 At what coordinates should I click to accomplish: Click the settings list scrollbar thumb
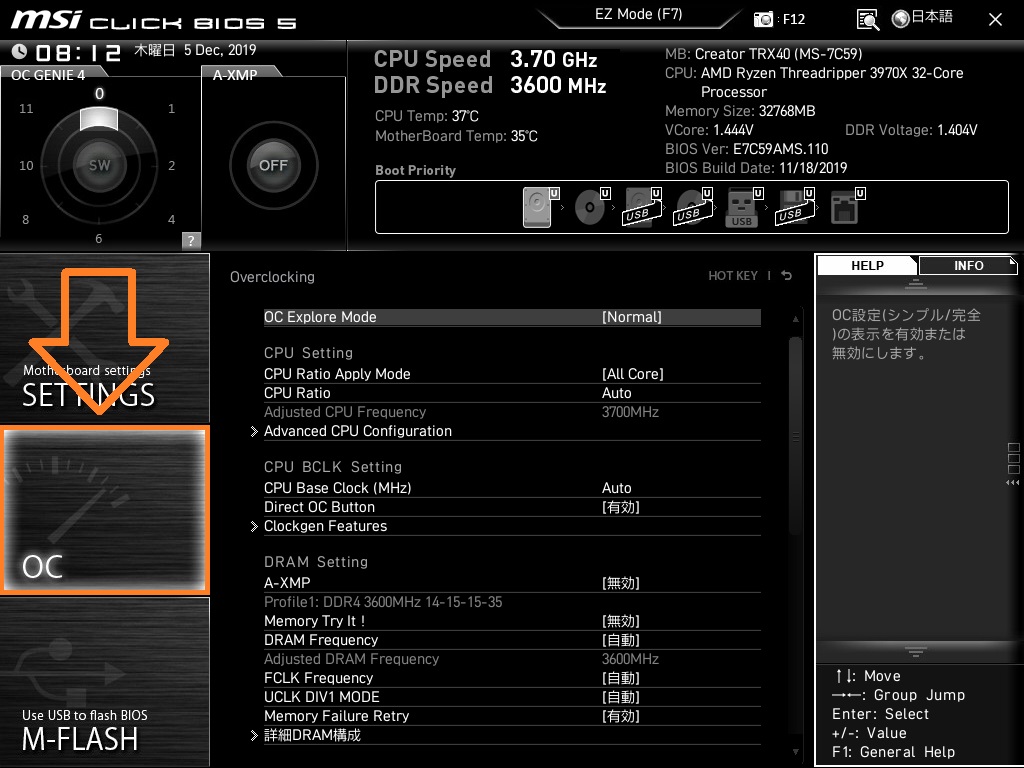pos(795,436)
